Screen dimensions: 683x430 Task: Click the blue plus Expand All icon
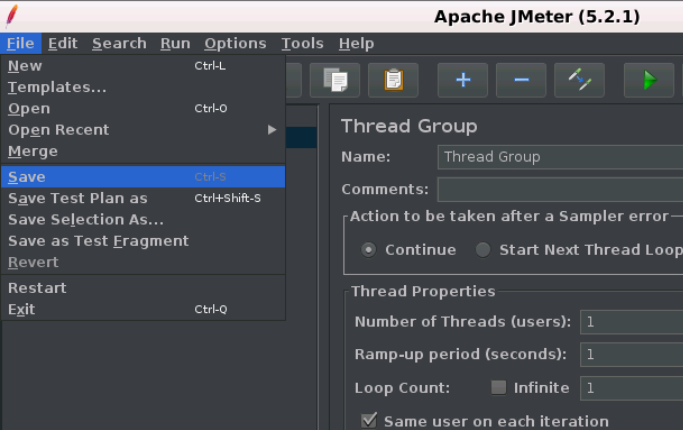[x=463, y=80]
